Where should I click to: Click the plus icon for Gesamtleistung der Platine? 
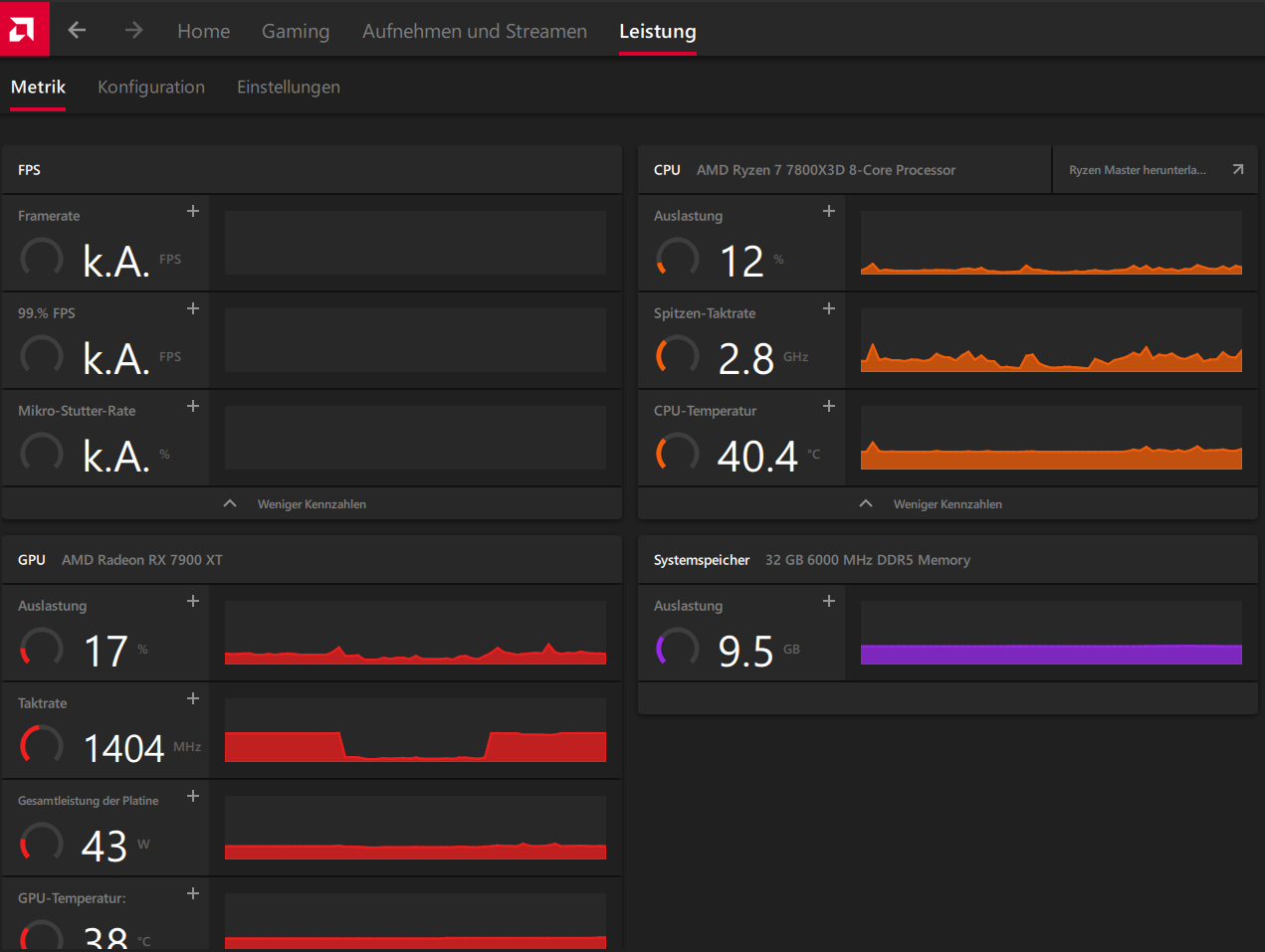193,796
